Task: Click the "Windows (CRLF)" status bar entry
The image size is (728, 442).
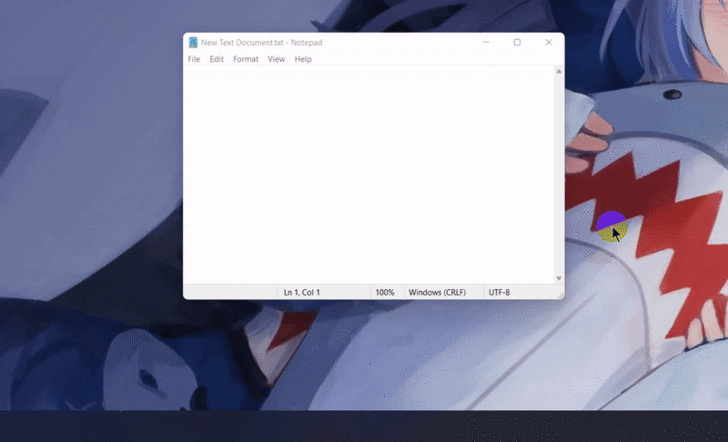Action: click(437, 292)
